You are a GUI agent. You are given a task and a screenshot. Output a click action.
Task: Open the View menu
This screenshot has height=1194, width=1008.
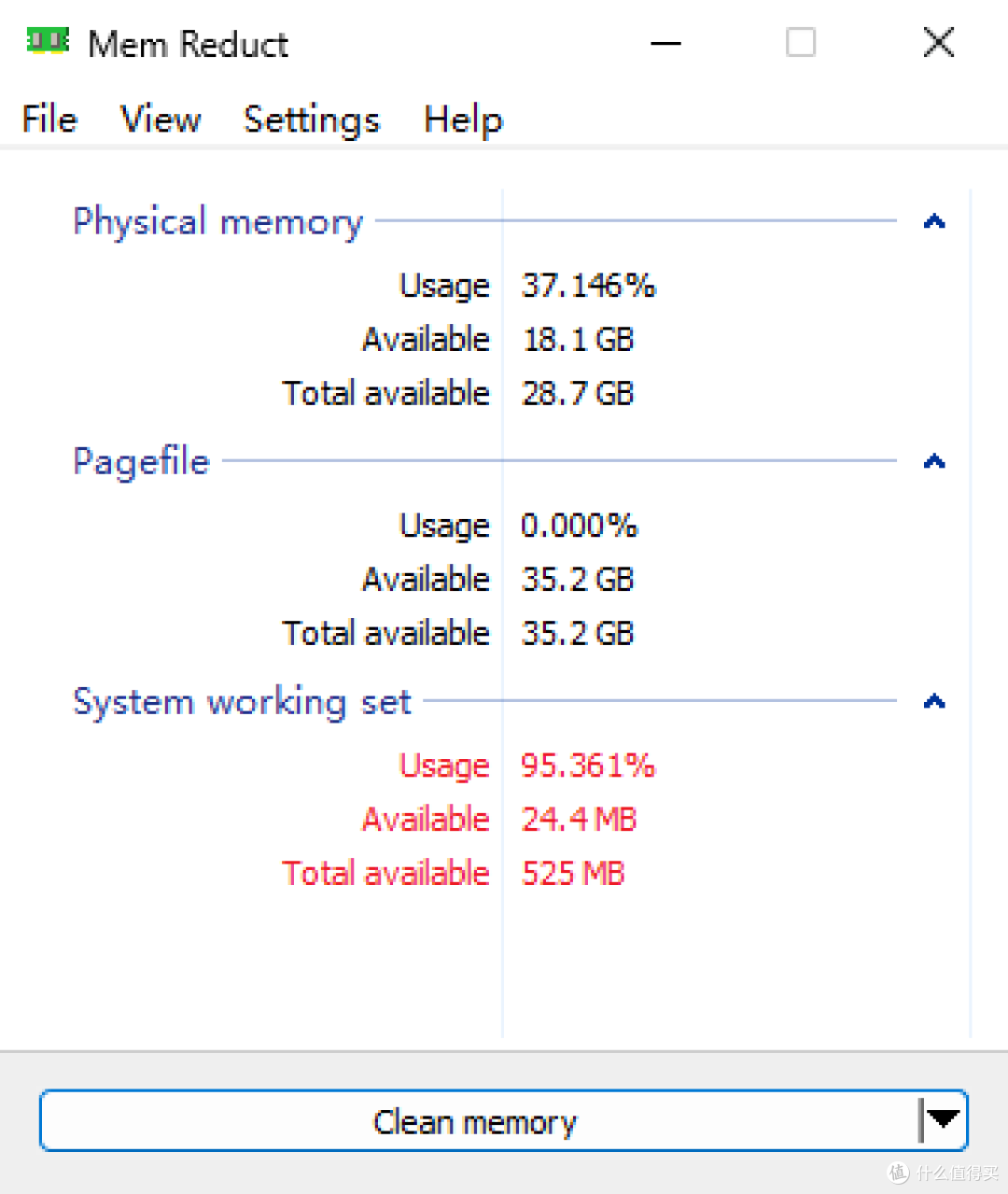coord(161,119)
